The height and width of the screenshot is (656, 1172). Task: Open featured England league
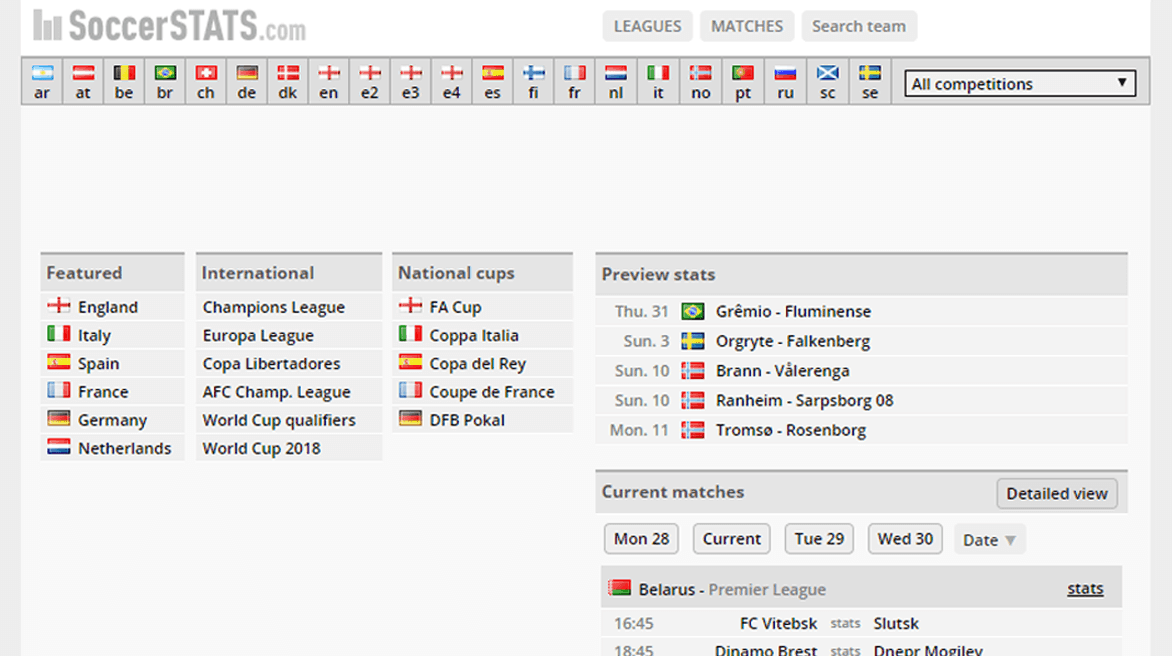pos(108,307)
